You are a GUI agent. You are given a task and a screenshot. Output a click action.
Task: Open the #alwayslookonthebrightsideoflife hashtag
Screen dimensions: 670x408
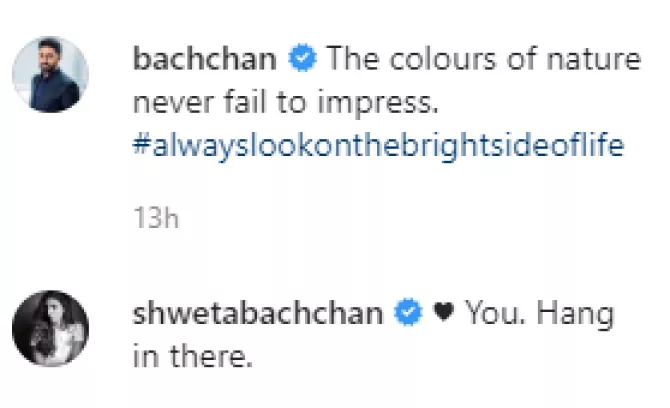pos(378,145)
